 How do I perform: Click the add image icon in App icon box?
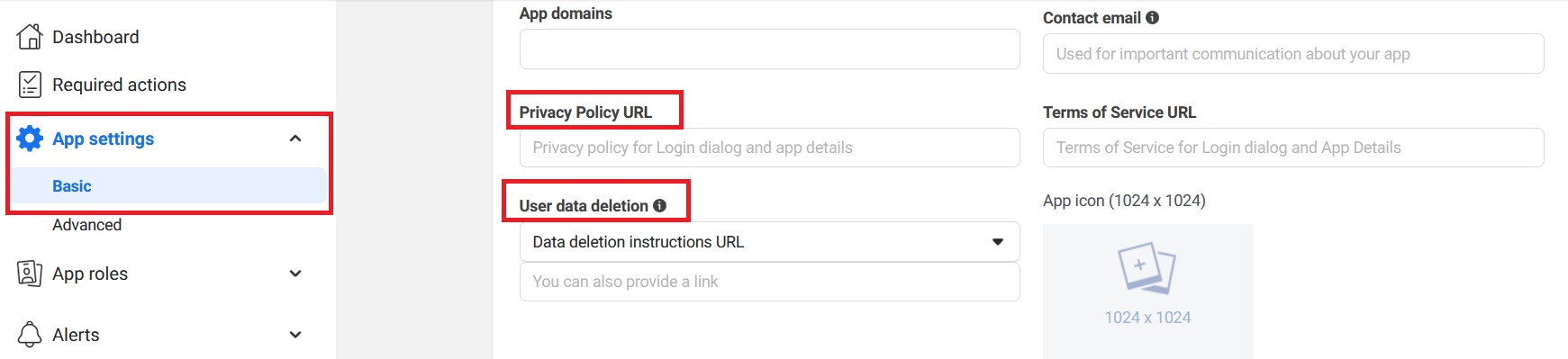click(x=1147, y=268)
